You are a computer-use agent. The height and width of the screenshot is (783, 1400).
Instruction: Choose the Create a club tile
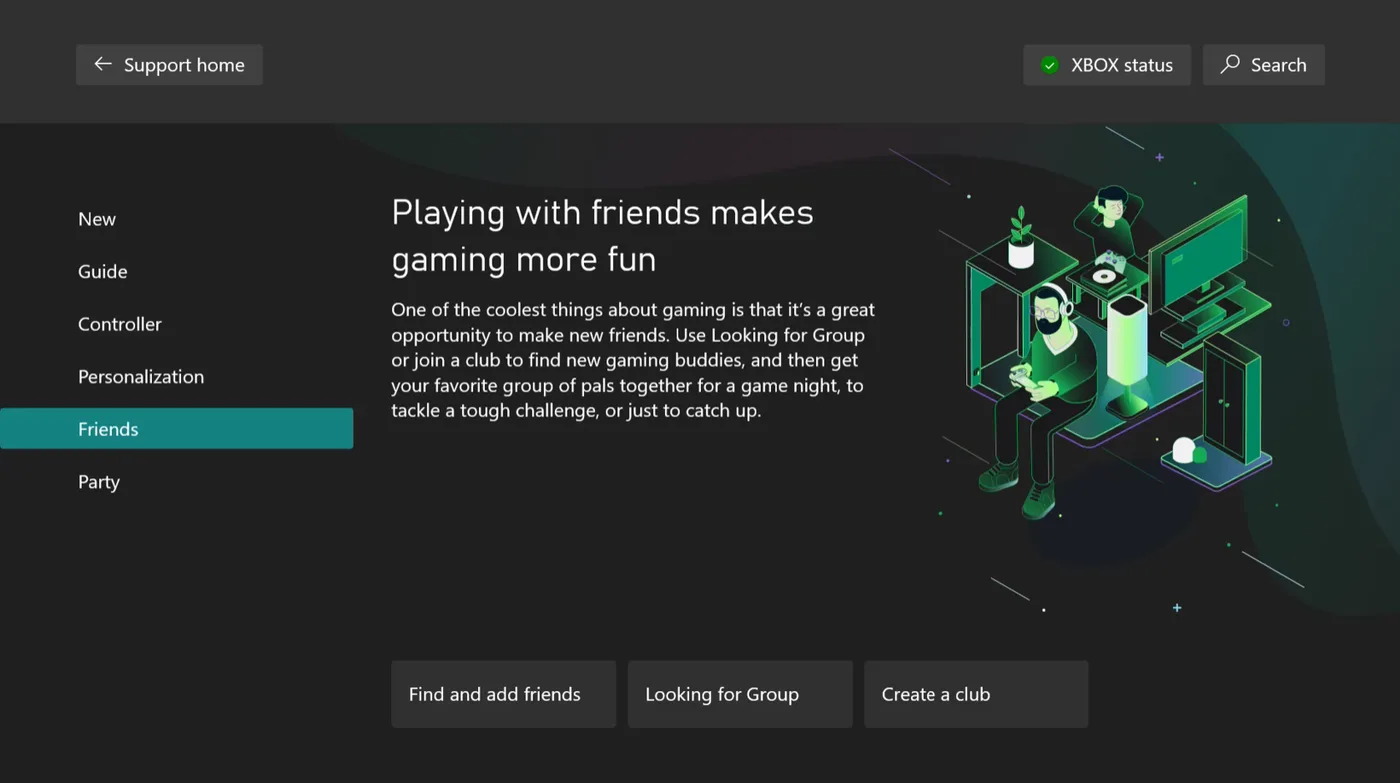point(976,694)
